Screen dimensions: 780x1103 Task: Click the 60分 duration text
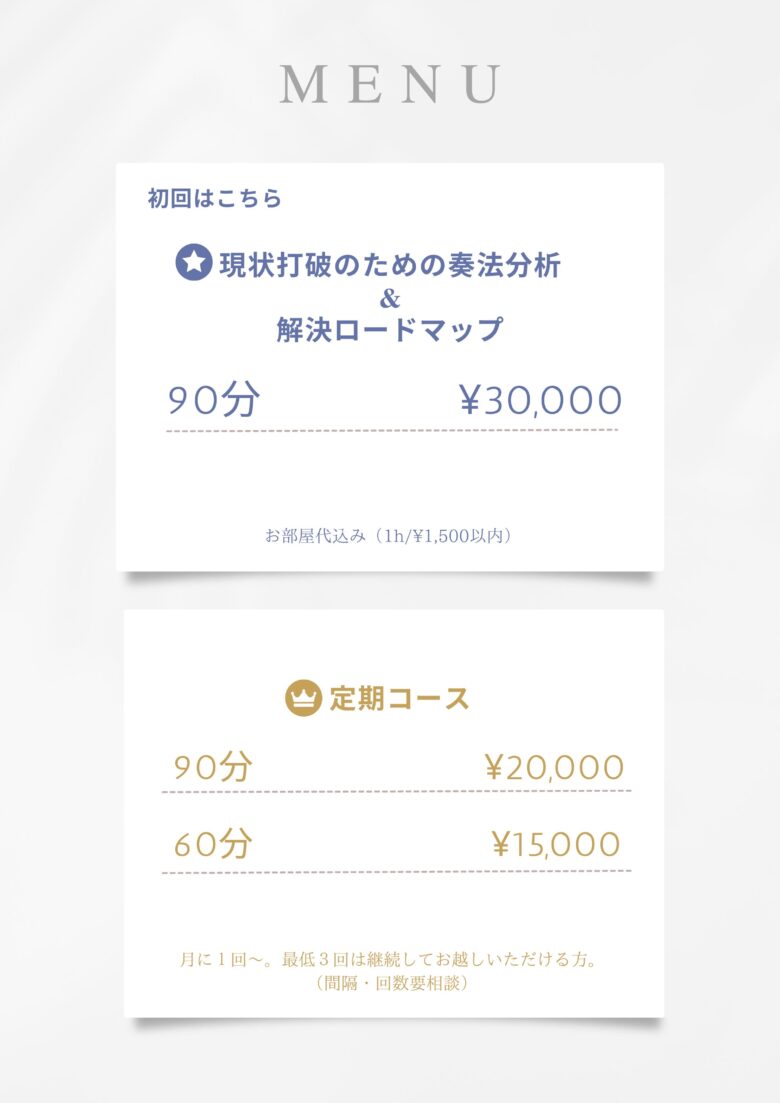213,844
